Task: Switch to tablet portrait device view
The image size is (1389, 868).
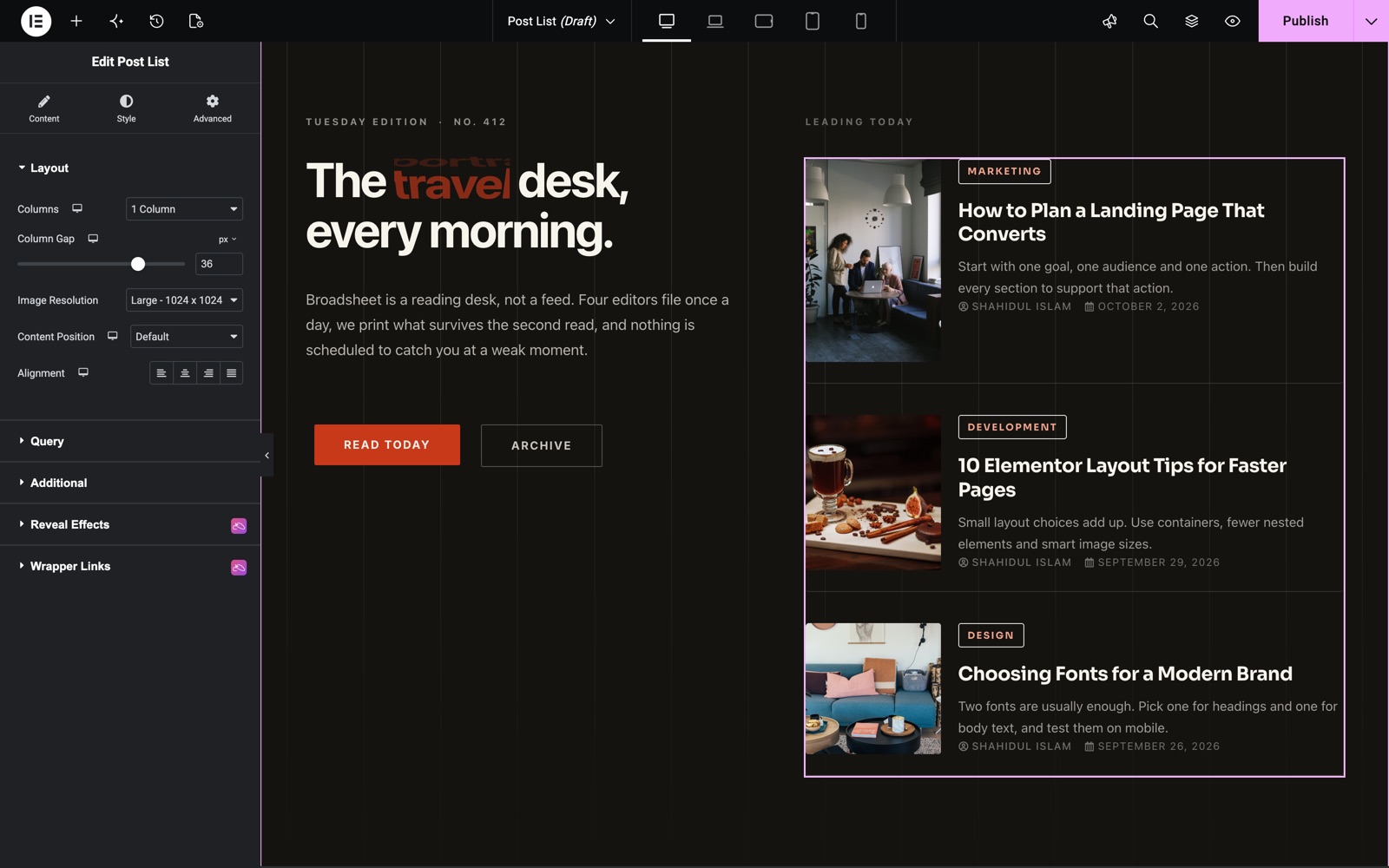Action: (x=813, y=21)
